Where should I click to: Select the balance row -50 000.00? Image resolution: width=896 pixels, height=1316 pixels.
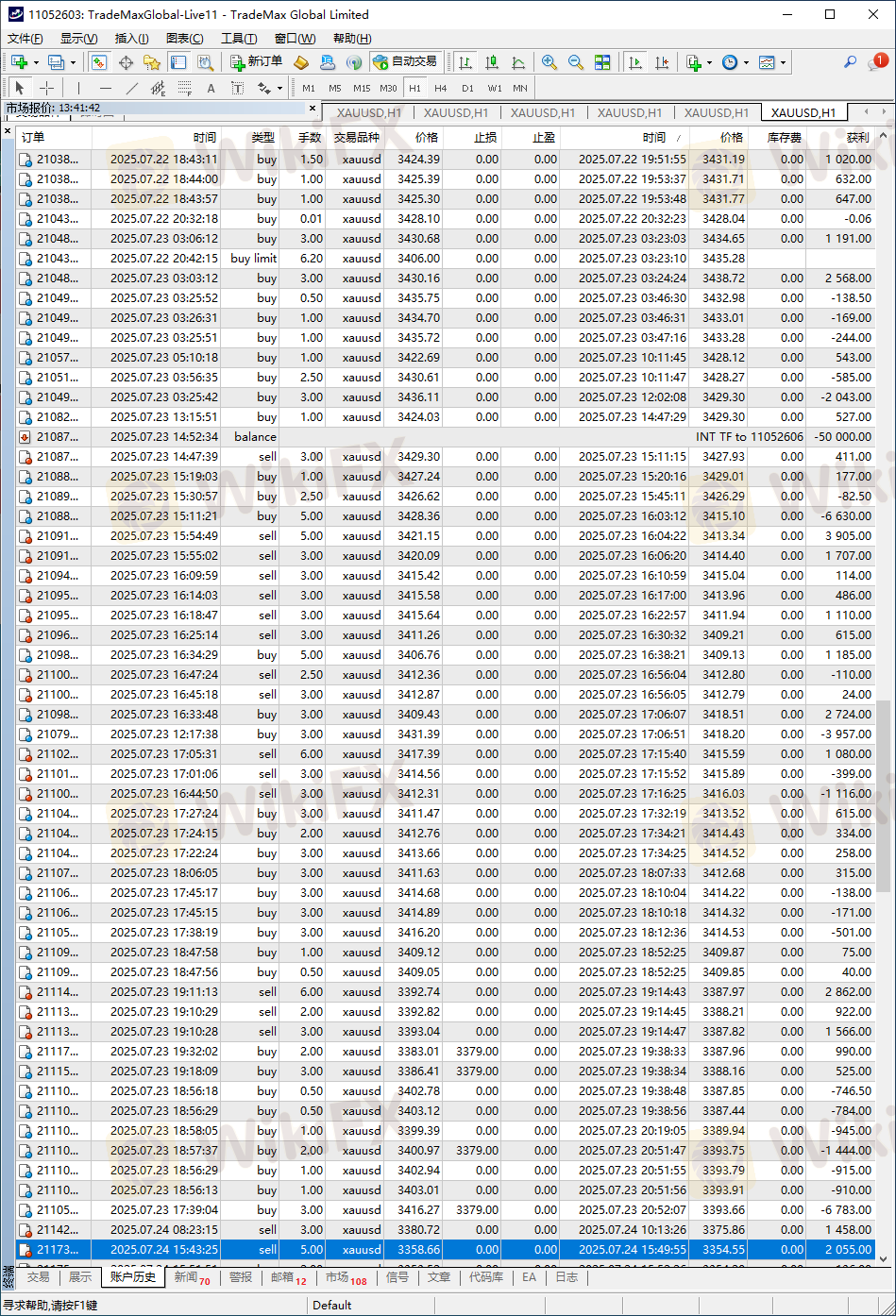446,437
